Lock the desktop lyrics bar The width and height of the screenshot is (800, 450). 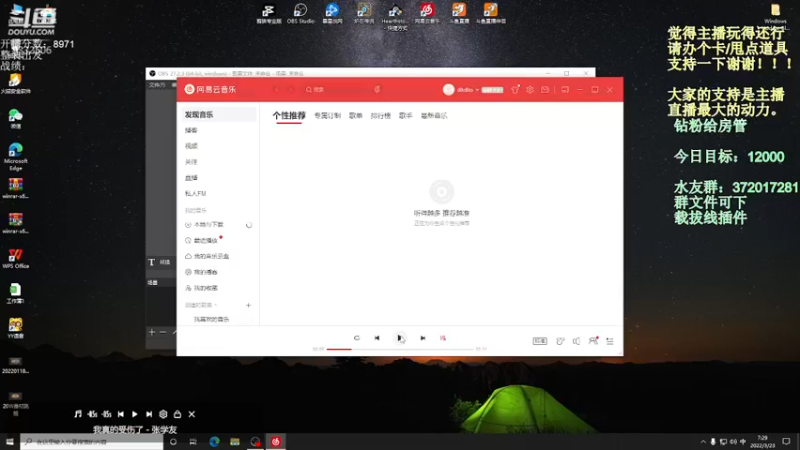click(178, 414)
